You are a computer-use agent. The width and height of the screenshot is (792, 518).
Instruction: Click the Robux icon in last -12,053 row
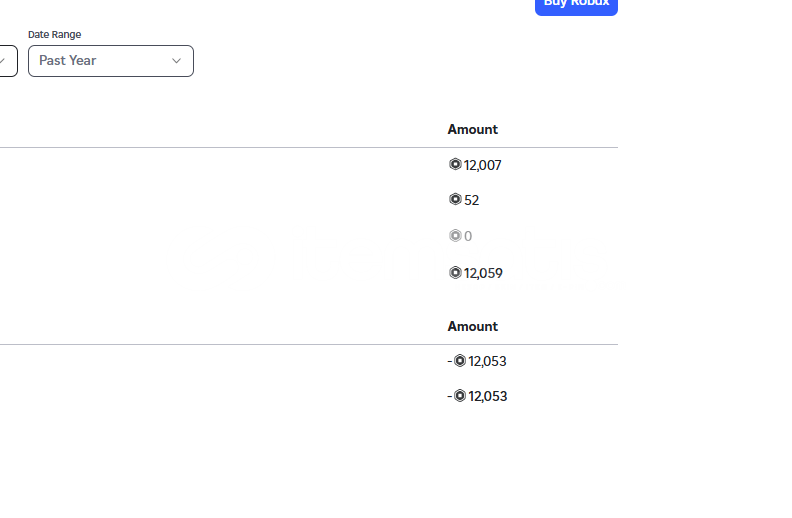(x=460, y=395)
